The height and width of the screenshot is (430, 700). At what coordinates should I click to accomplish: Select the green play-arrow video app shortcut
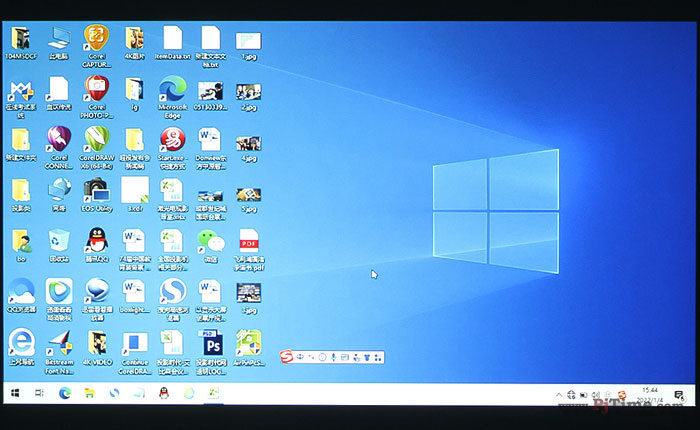point(59,292)
